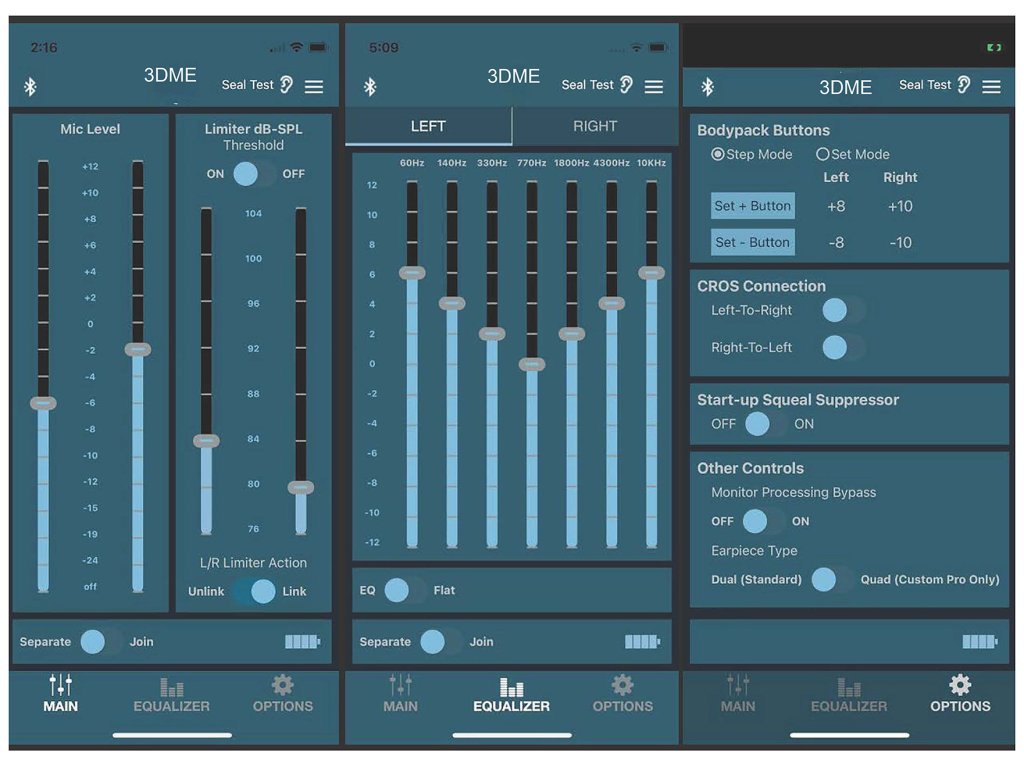
Task: Click the Bodypack Buttons heading
Action: (x=763, y=130)
